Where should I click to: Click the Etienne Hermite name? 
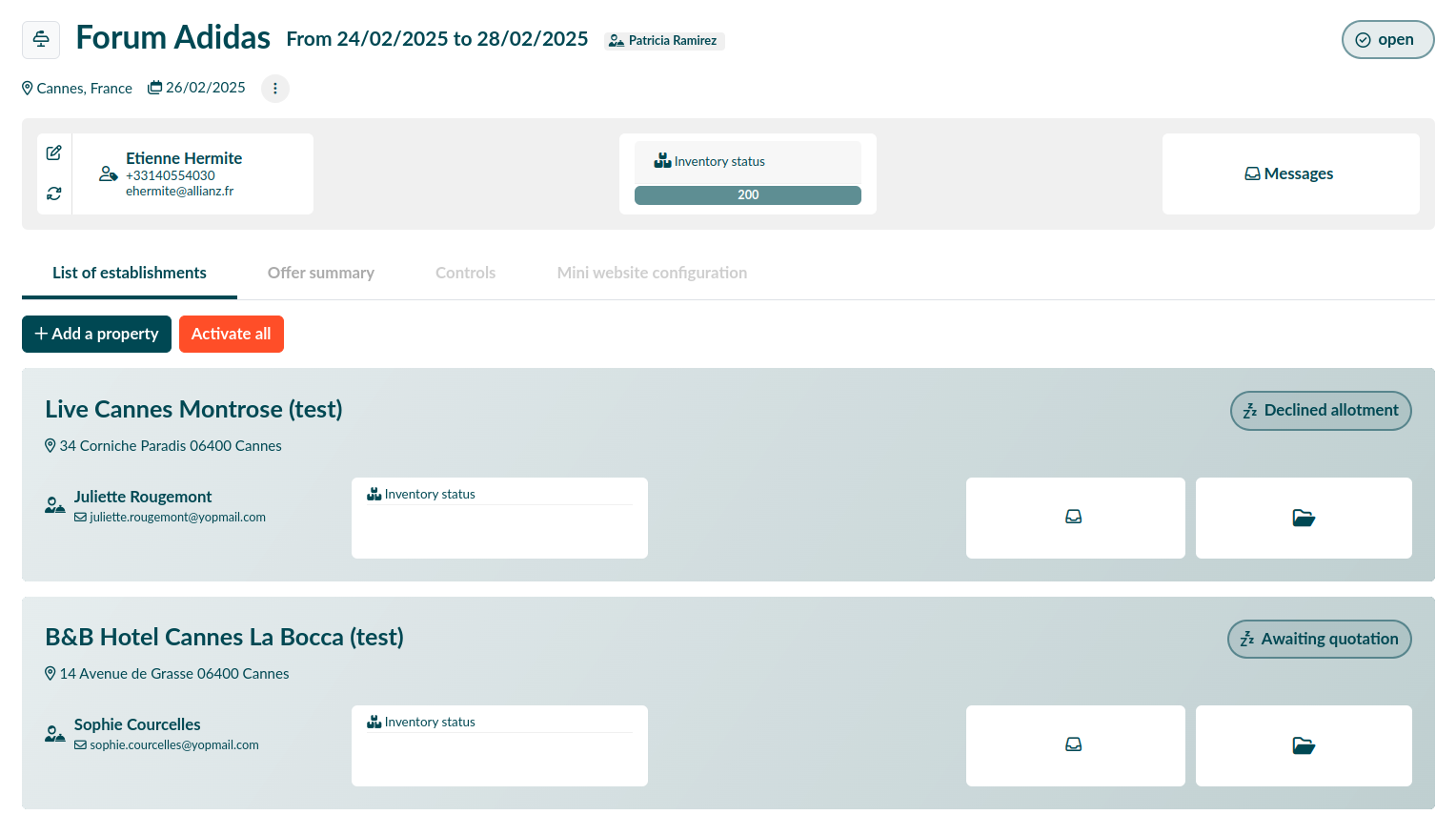[184, 158]
